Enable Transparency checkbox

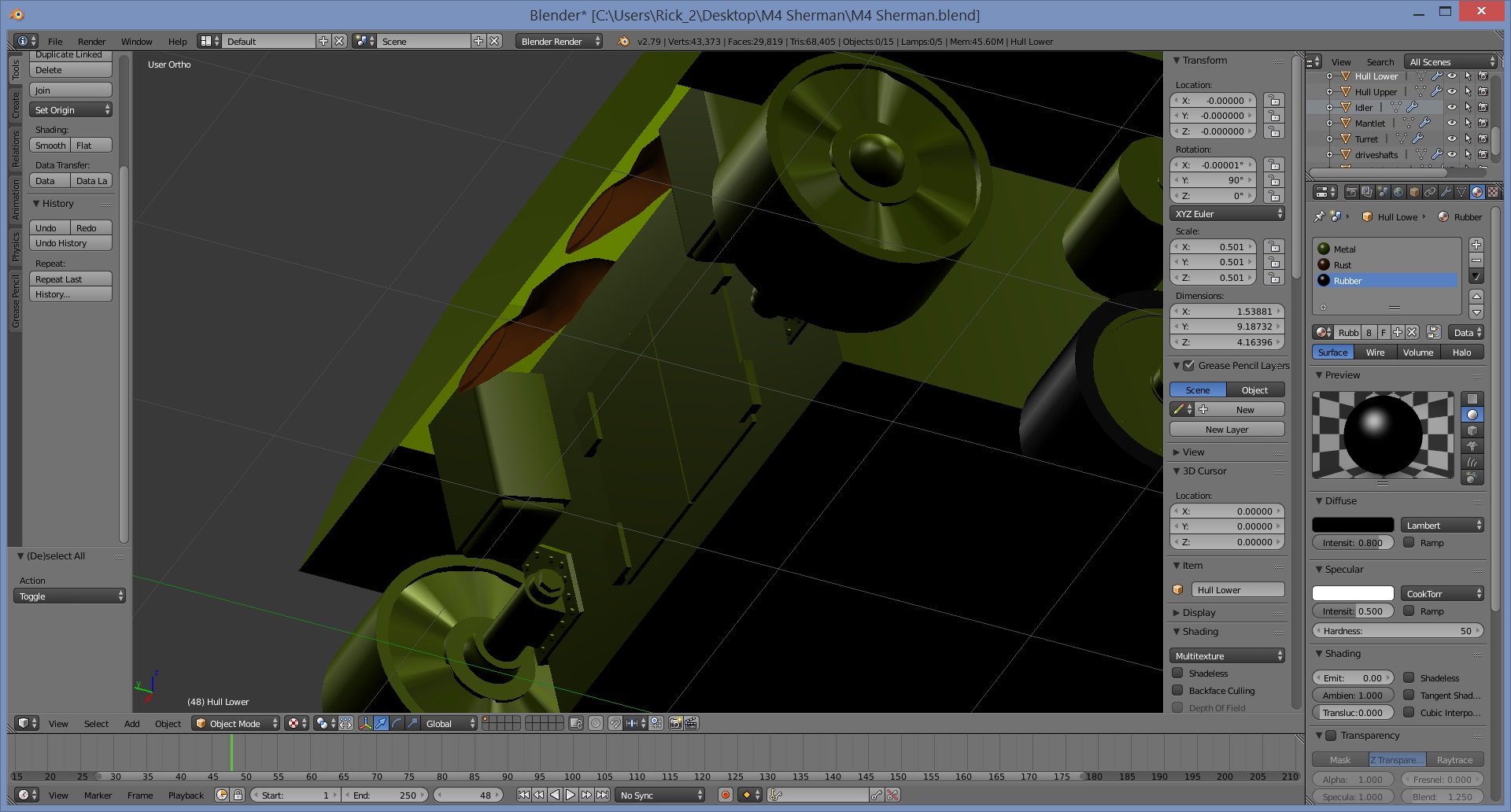point(1331,736)
